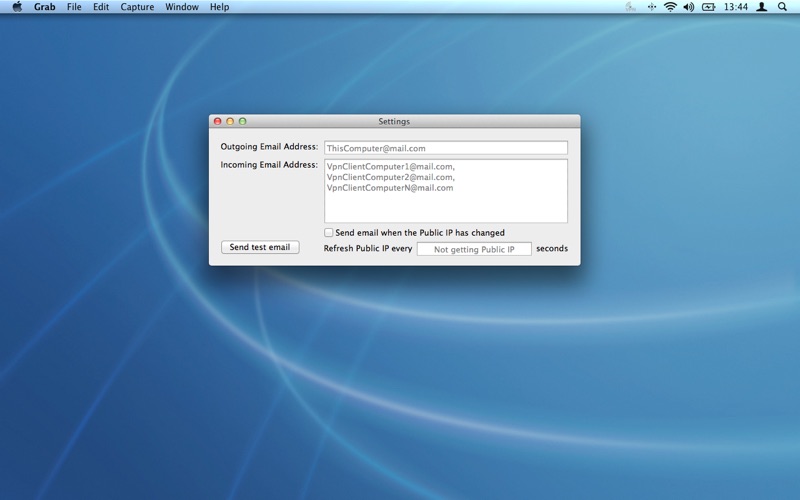This screenshot has height=500, width=800.
Task: Click the dimmed leftmost status icon in menu bar
Action: click(x=631, y=7)
